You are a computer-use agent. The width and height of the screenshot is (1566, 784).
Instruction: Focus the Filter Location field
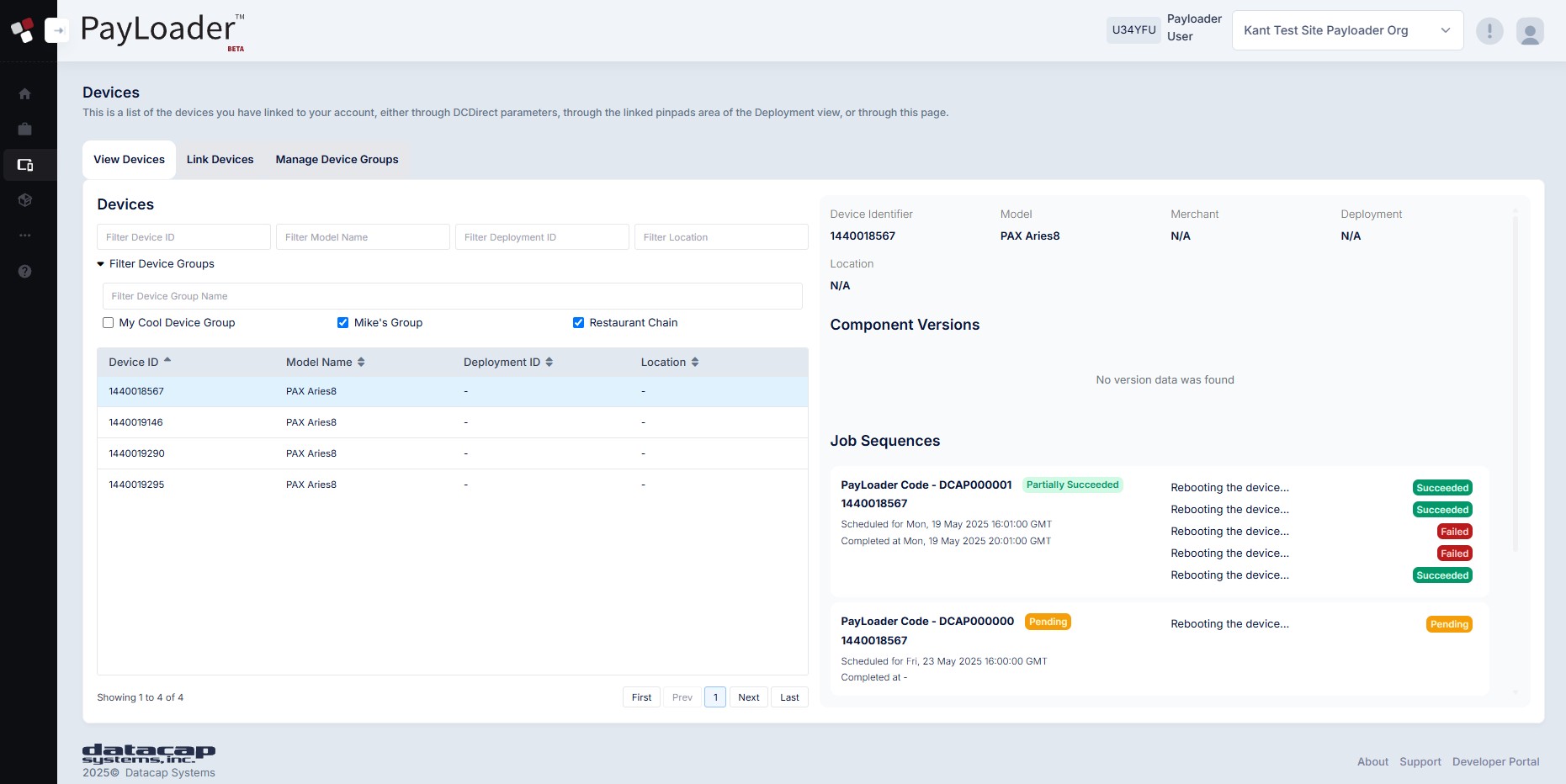(721, 237)
